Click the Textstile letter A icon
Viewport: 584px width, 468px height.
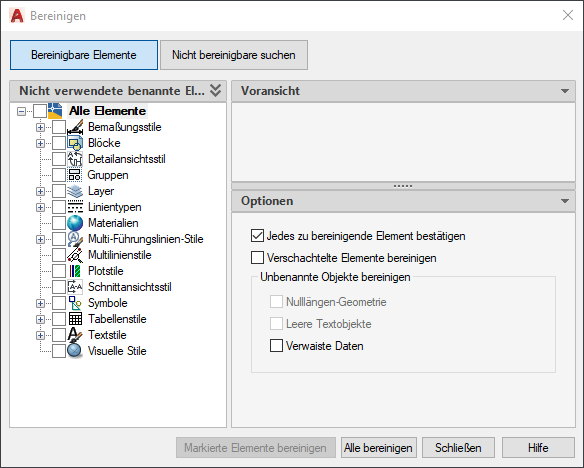tap(75, 335)
